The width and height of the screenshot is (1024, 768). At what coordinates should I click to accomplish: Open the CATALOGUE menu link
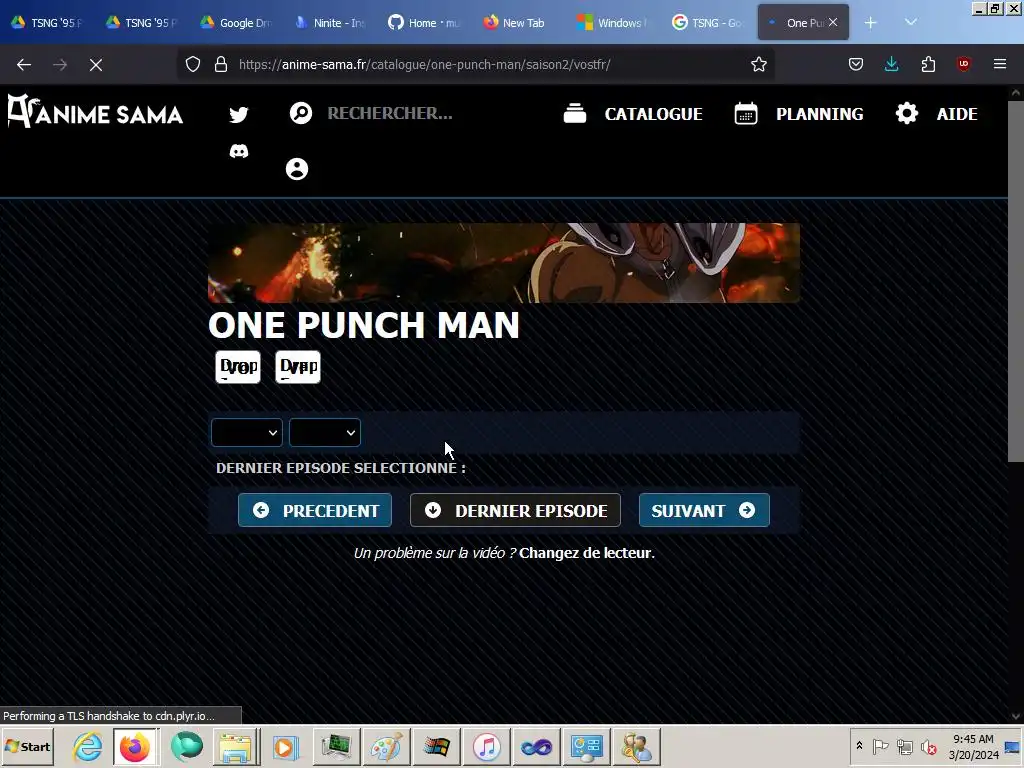[653, 114]
